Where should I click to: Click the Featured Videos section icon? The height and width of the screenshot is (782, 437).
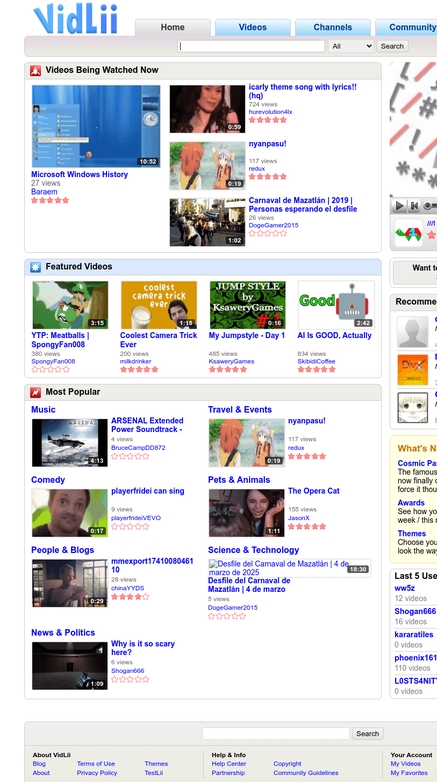tap(35, 267)
